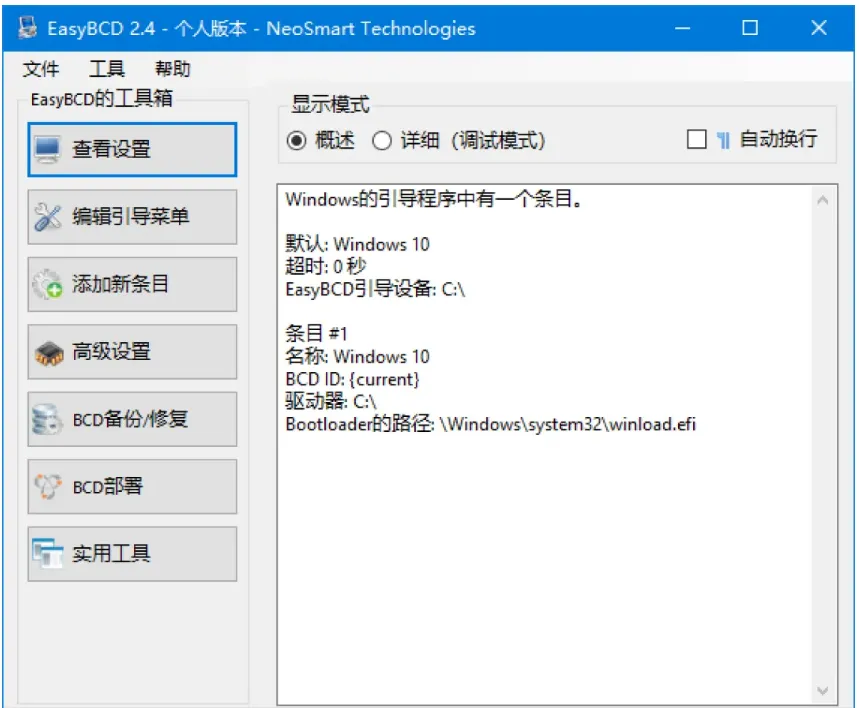Close the EasyBCD window

pyautogui.click(x=819, y=28)
